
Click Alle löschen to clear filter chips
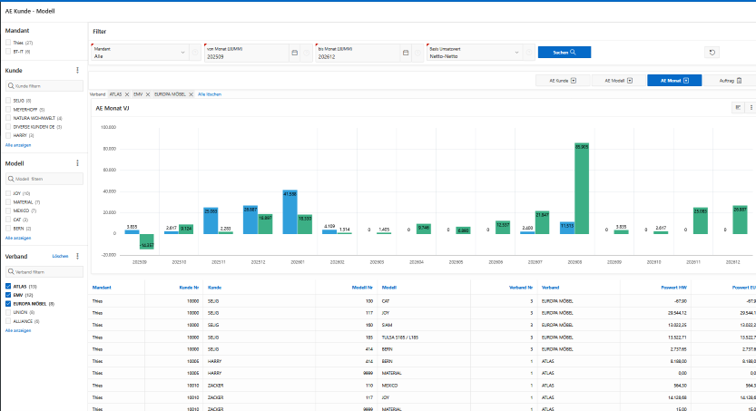[x=210, y=95]
